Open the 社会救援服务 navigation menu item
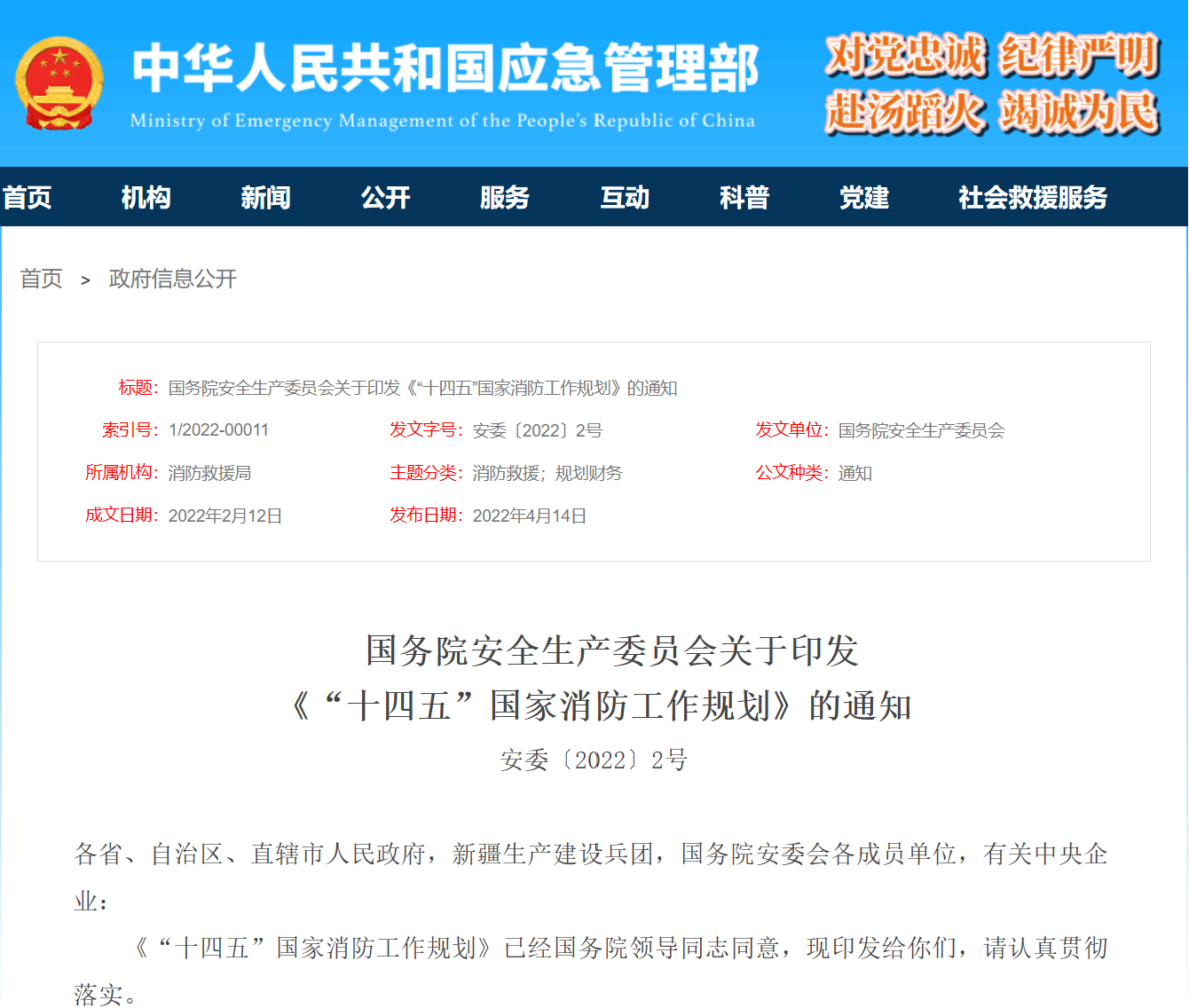 [x=1033, y=197]
